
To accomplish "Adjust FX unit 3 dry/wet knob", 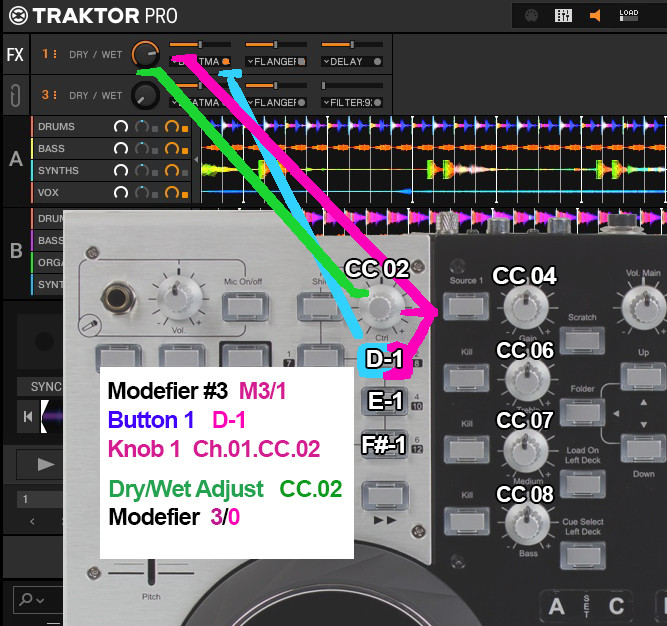I will point(145,96).
